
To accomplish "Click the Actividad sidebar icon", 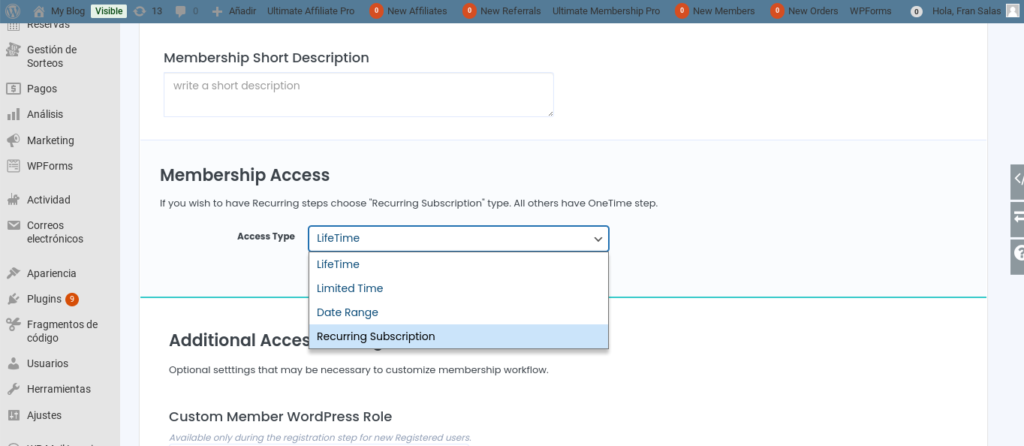I will [x=13, y=200].
